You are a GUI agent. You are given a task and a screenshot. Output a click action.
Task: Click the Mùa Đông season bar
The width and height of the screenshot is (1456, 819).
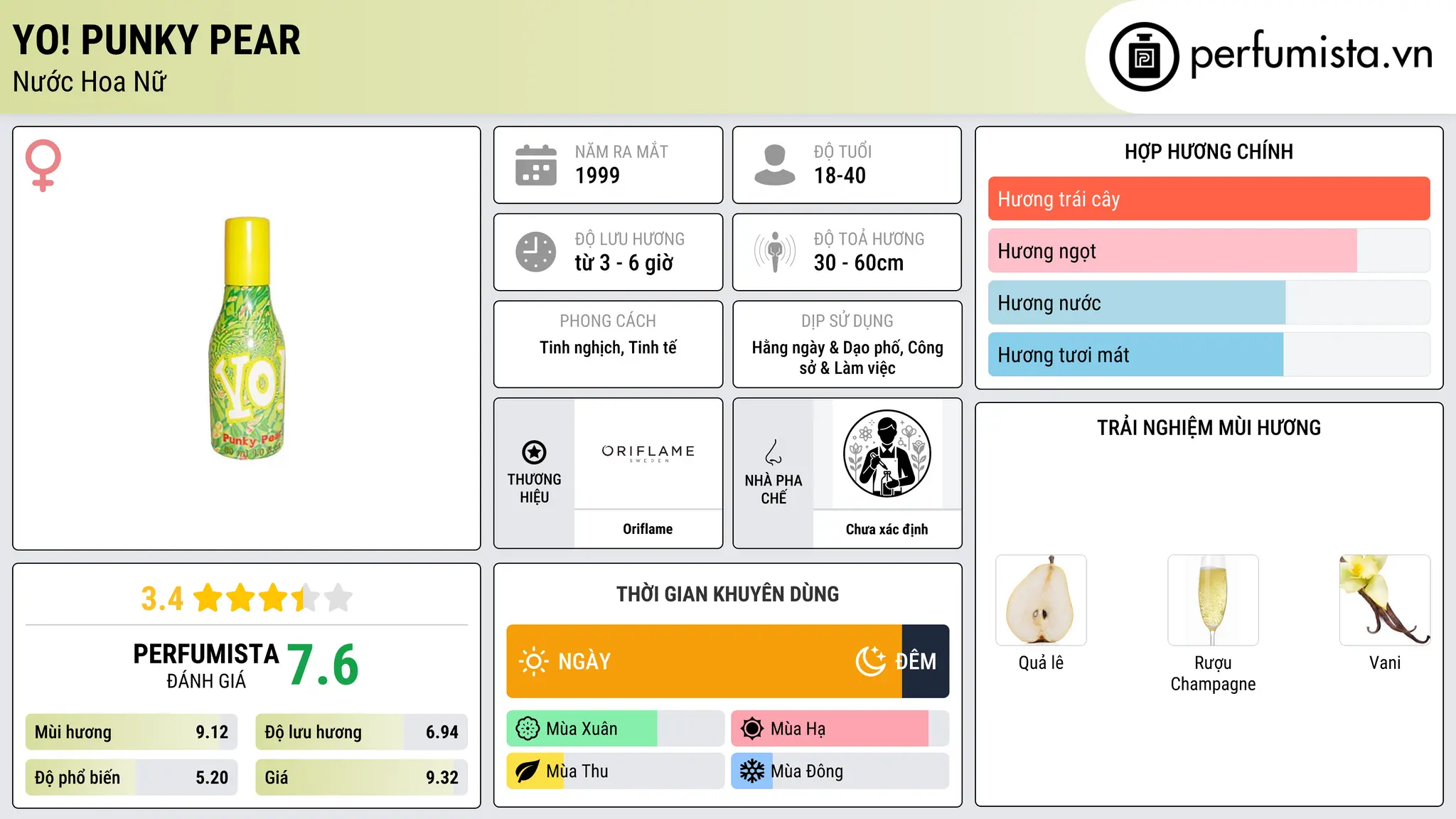pyautogui.click(x=840, y=771)
